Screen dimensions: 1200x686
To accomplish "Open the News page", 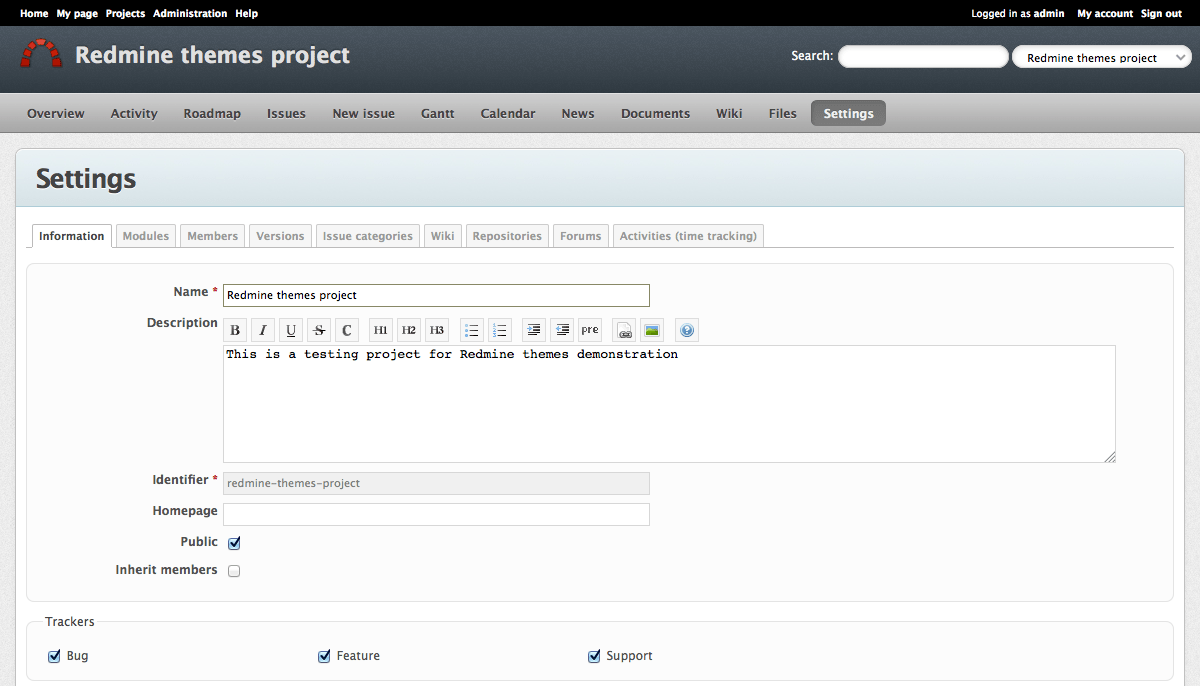I will (578, 114).
